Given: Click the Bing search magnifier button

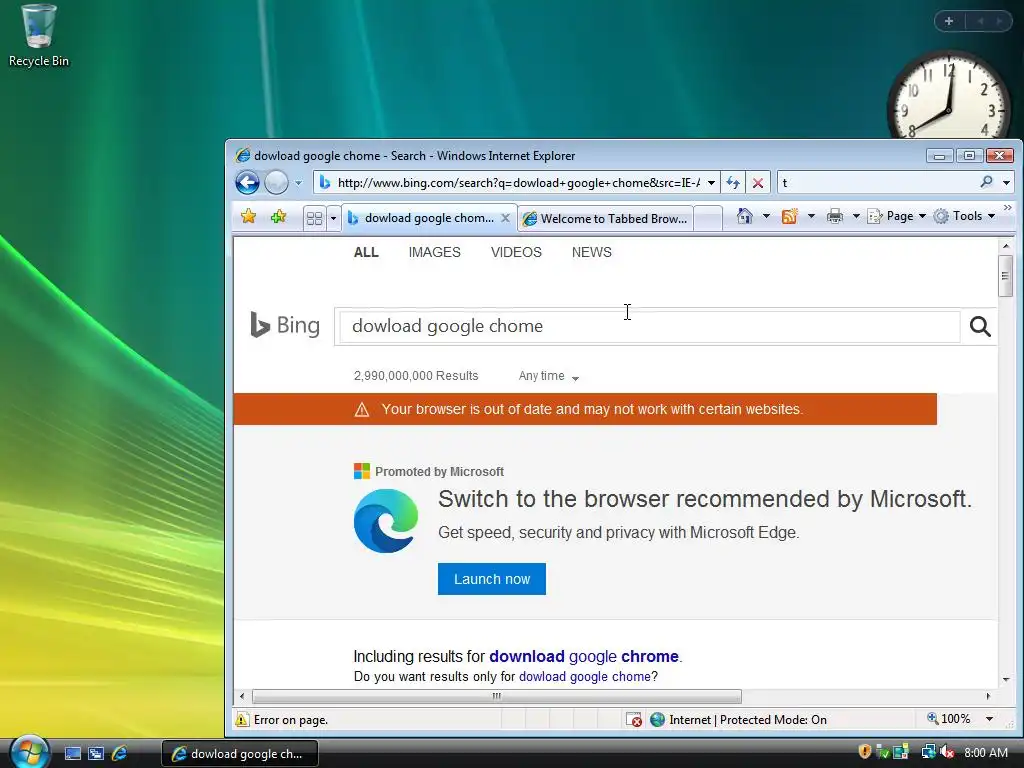Looking at the screenshot, I should [980, 326].
